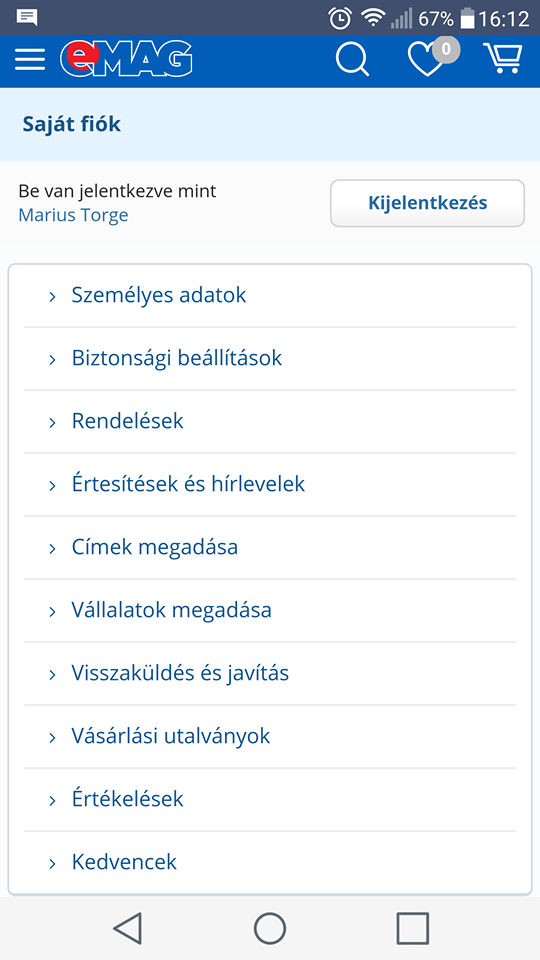Viewport: 540px width, 960px height.
Task: Tap the eMAG logo
Action: tap(126, 59)
